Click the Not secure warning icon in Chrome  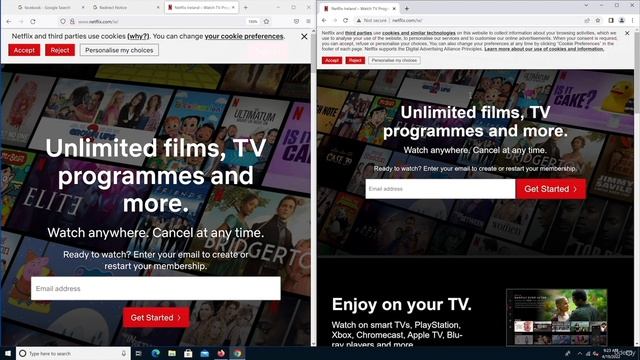coord(359,20)
